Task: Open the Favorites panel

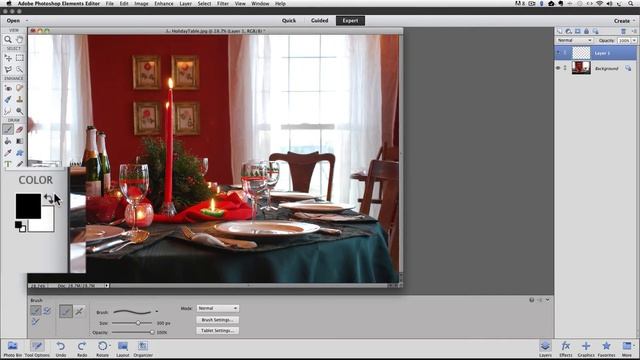Action: tap(606, 349)
